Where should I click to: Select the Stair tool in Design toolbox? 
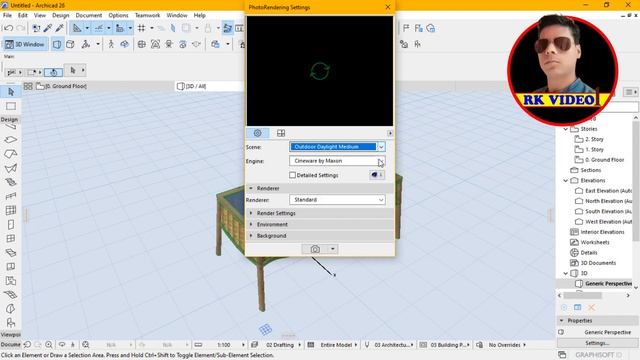click(x=11, y=182)
